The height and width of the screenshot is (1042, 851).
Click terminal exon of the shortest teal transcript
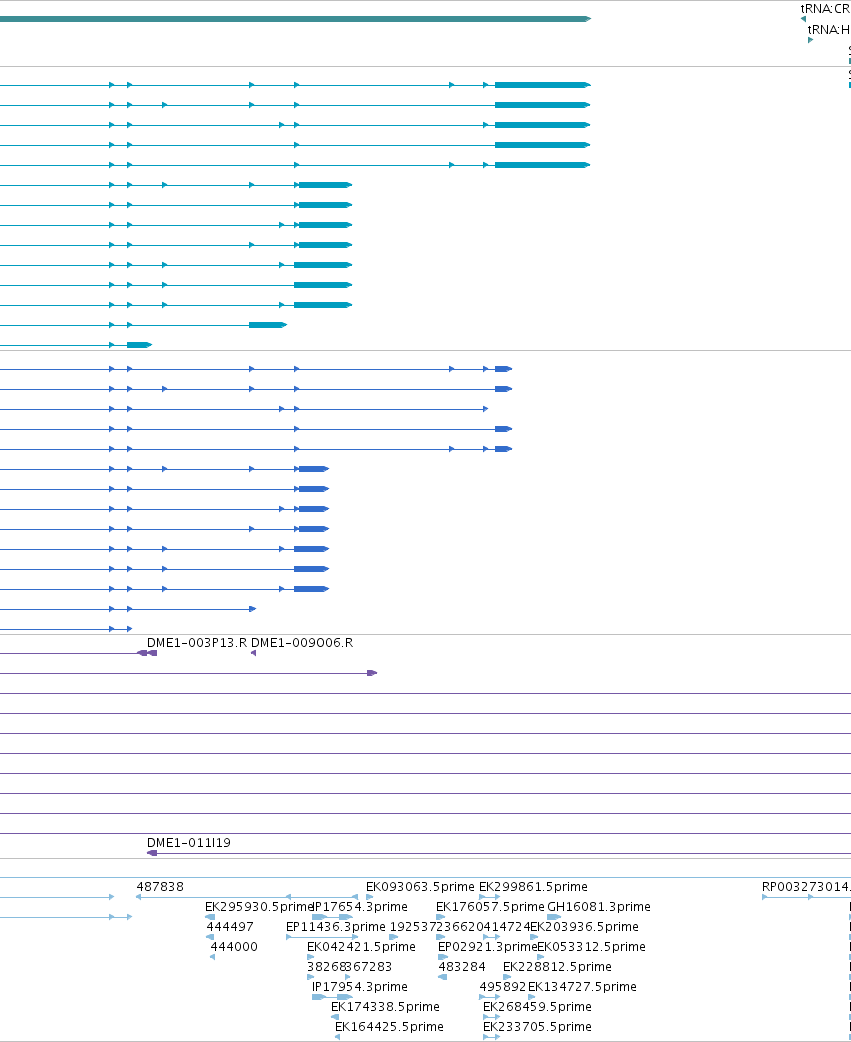(x=140, y=345)
